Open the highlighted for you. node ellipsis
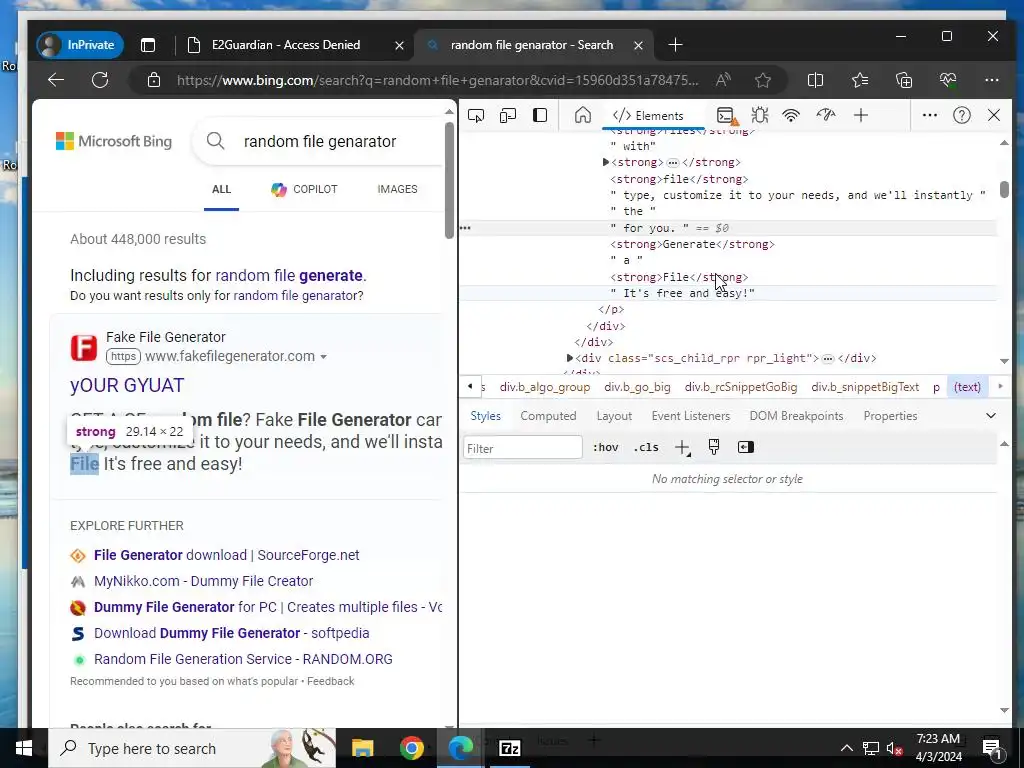The height and width of the screenshot is (768, 1024). click(x=465, y=228)
